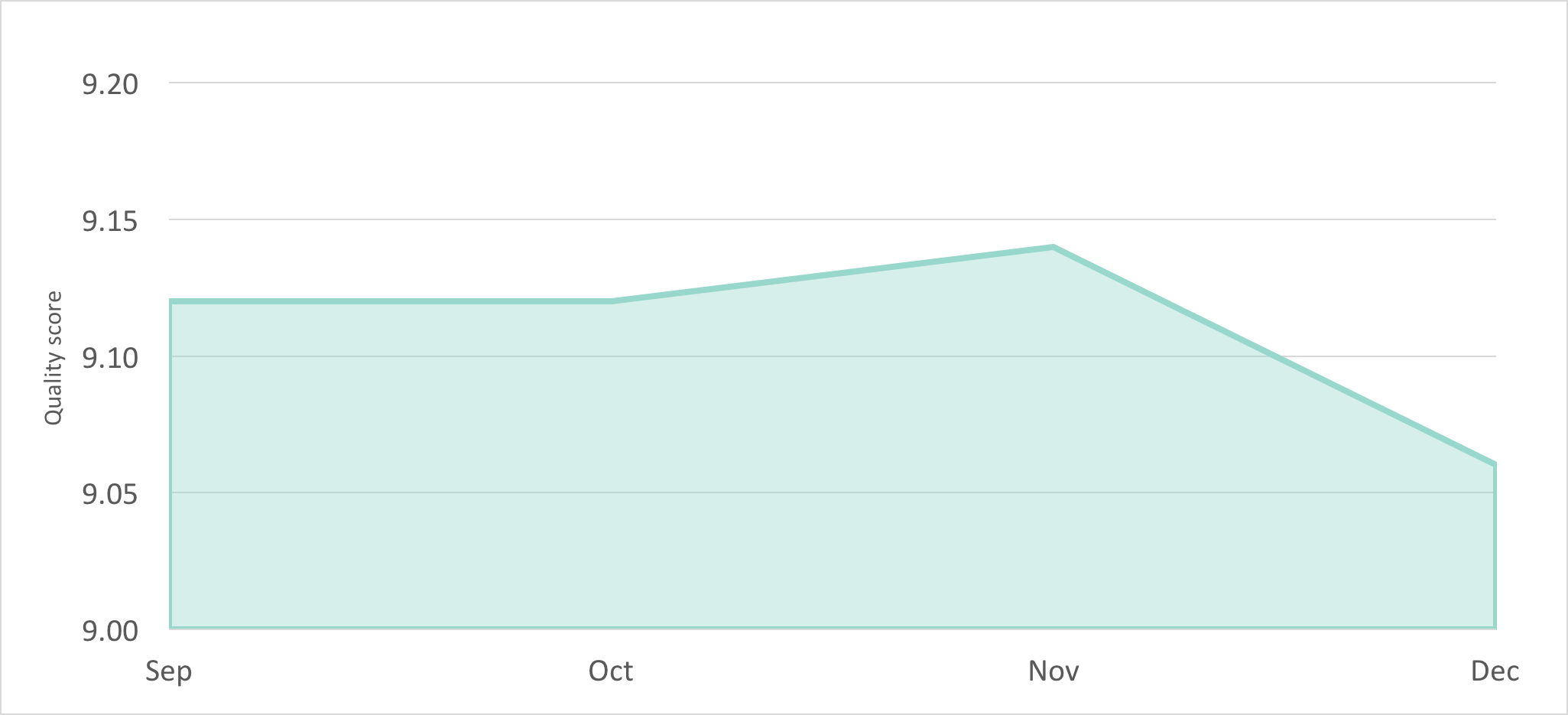
Task: Select the line segment between Sep and Oct
Action: tap(390, 301)
